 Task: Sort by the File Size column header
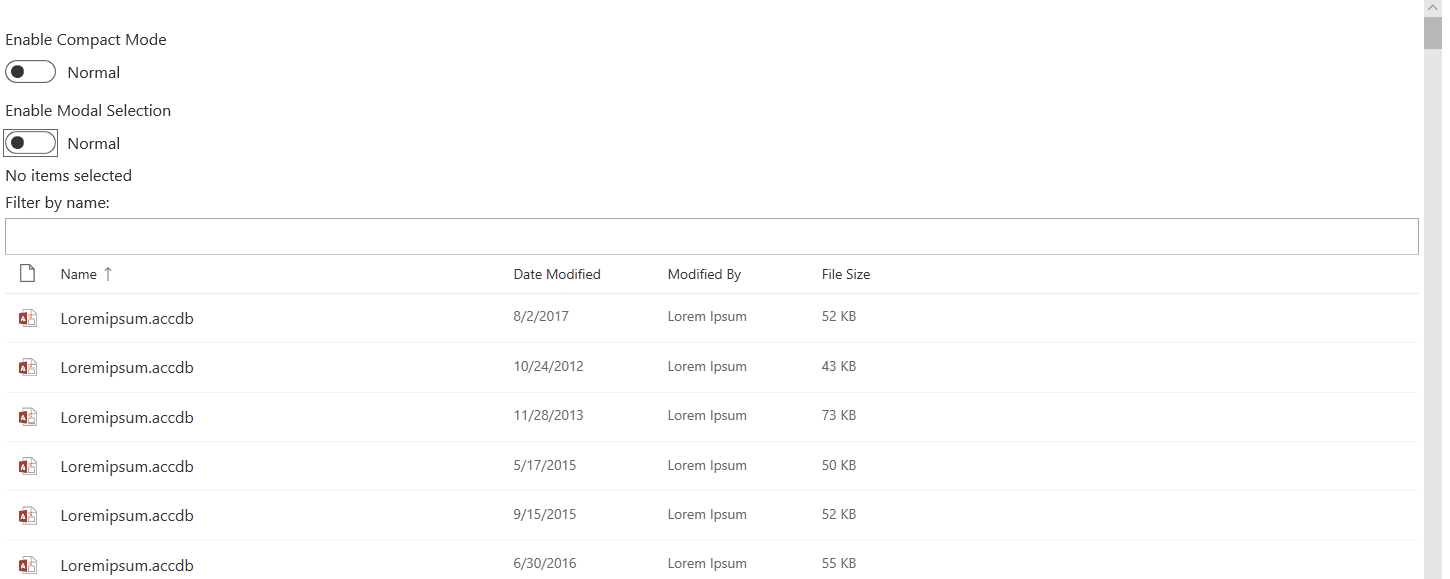click(x=846, y=274)
